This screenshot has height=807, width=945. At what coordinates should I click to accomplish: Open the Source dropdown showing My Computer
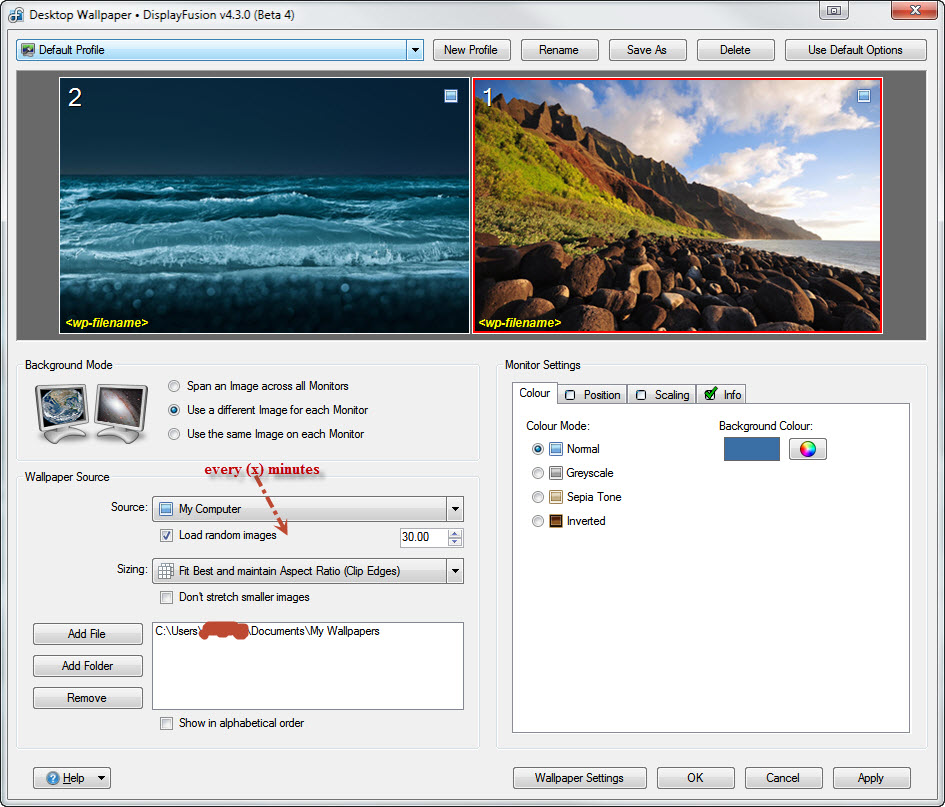[x=455, y=509]
